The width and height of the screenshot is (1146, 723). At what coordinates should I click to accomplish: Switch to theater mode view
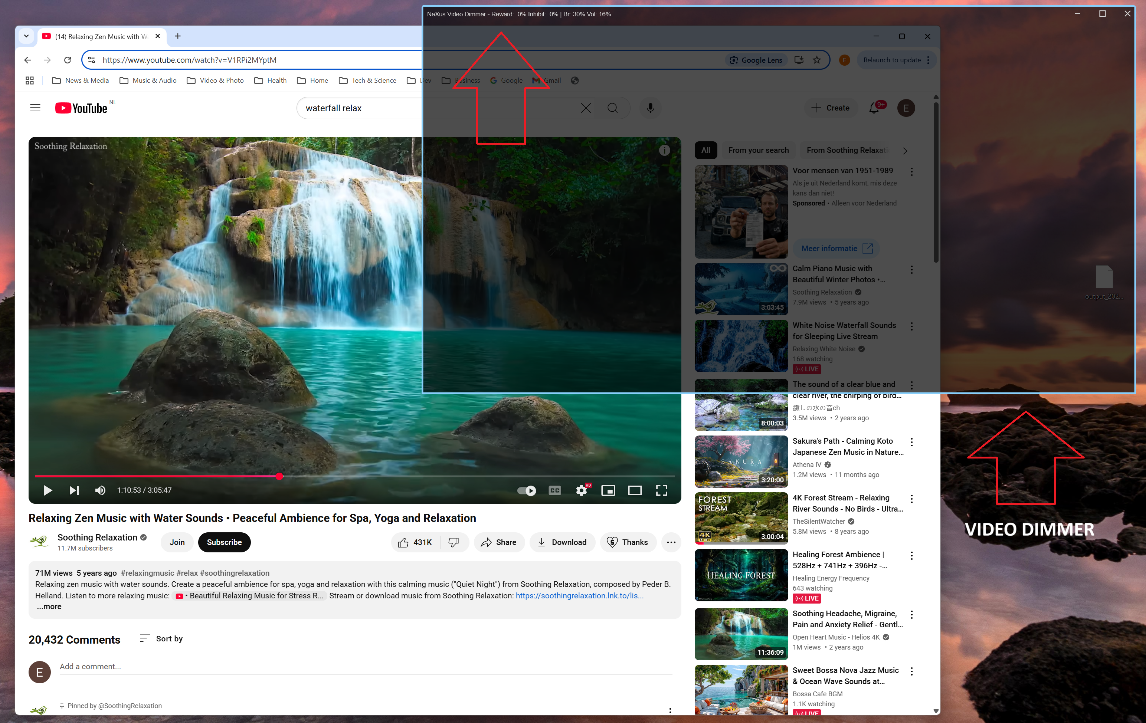click(x=635, y=491)
